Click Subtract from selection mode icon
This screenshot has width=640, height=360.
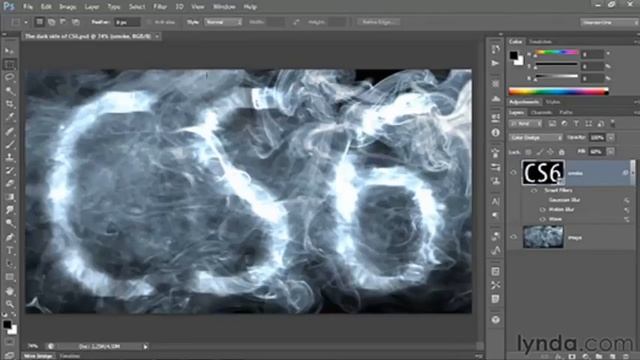[x=63, y=22]
